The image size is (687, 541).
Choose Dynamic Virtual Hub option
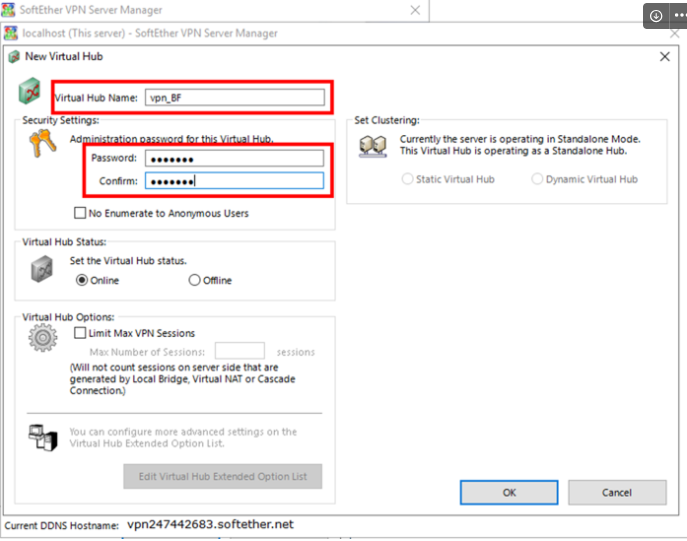[x=537, y=179]
